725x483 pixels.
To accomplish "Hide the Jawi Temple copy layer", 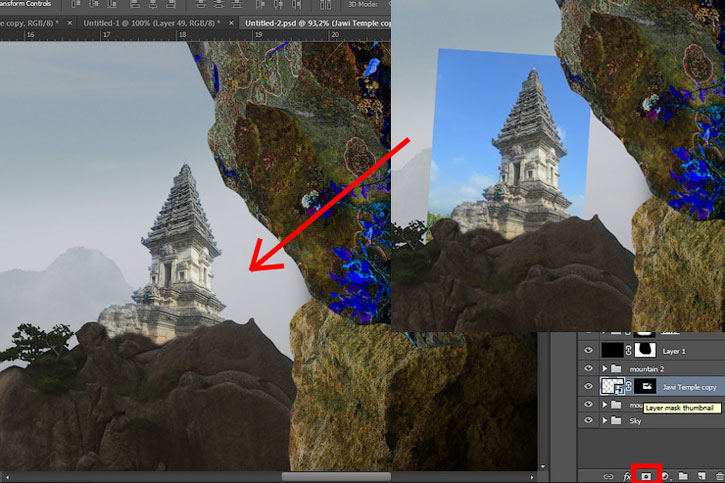I will click(588, 386).
